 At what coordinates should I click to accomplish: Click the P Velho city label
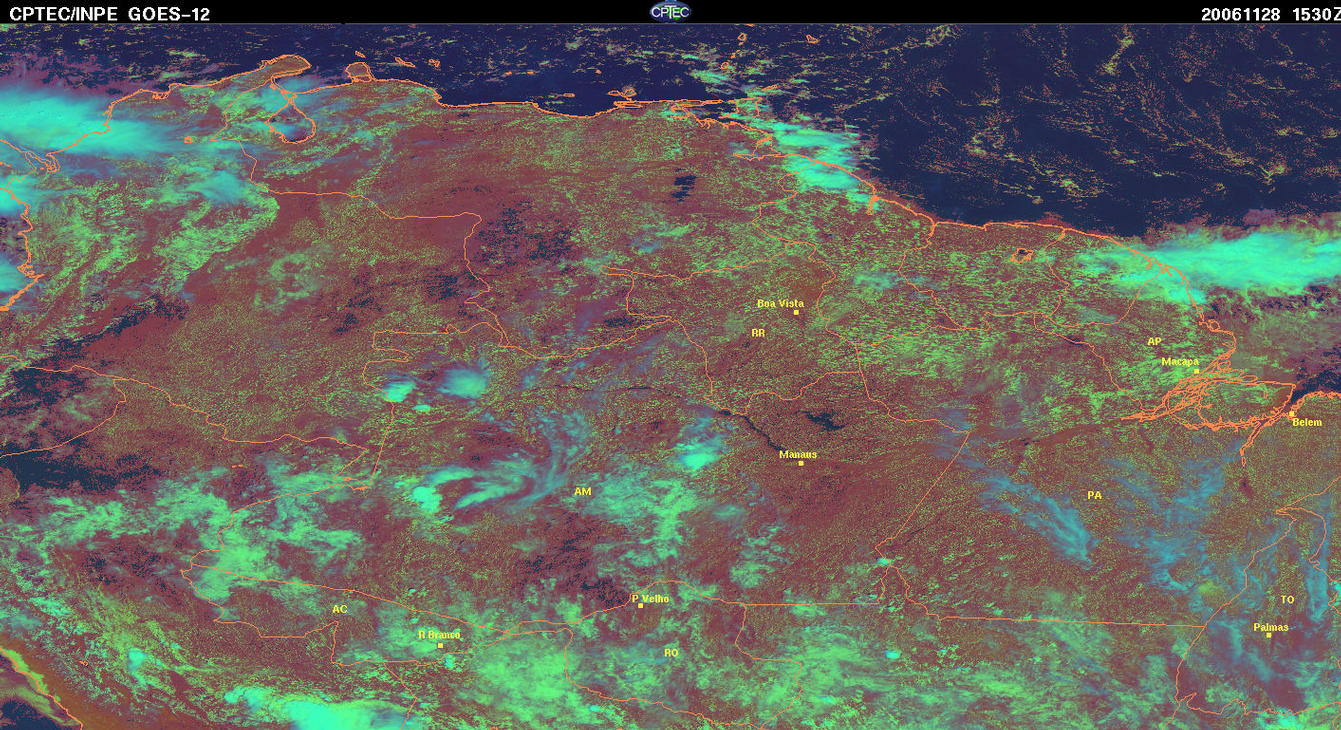(651, 598)
